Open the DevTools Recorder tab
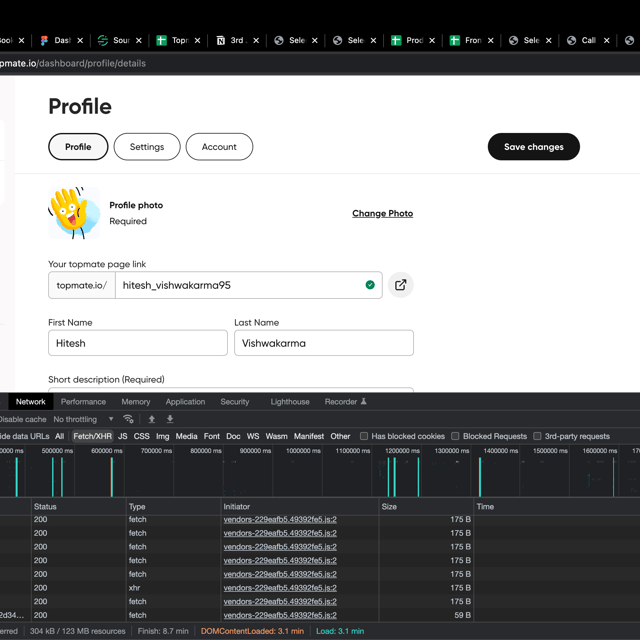Screen dimensions: 640x640 345,402
